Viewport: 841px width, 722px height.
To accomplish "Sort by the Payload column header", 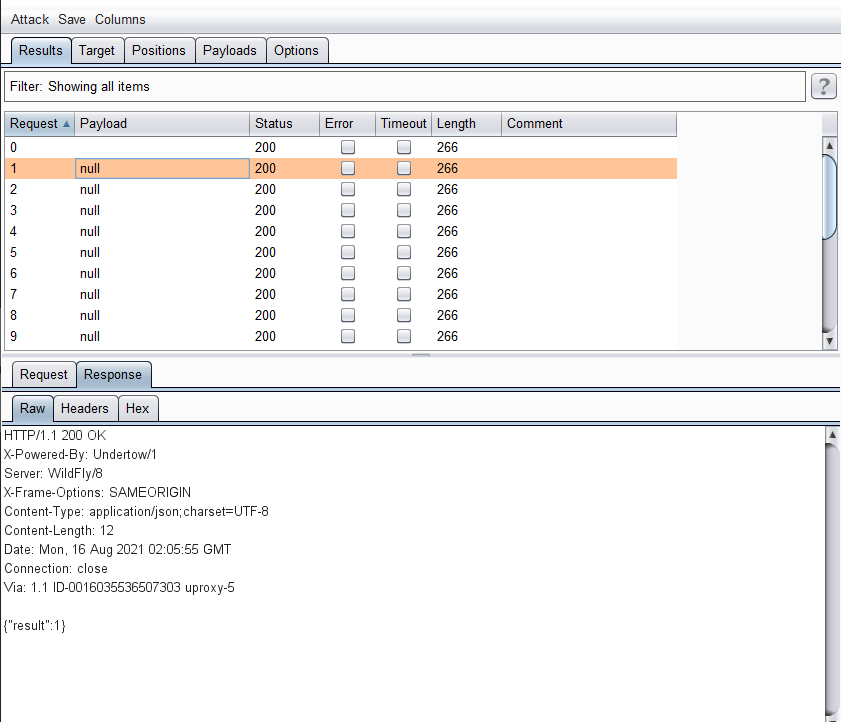I will click(161, 124).
